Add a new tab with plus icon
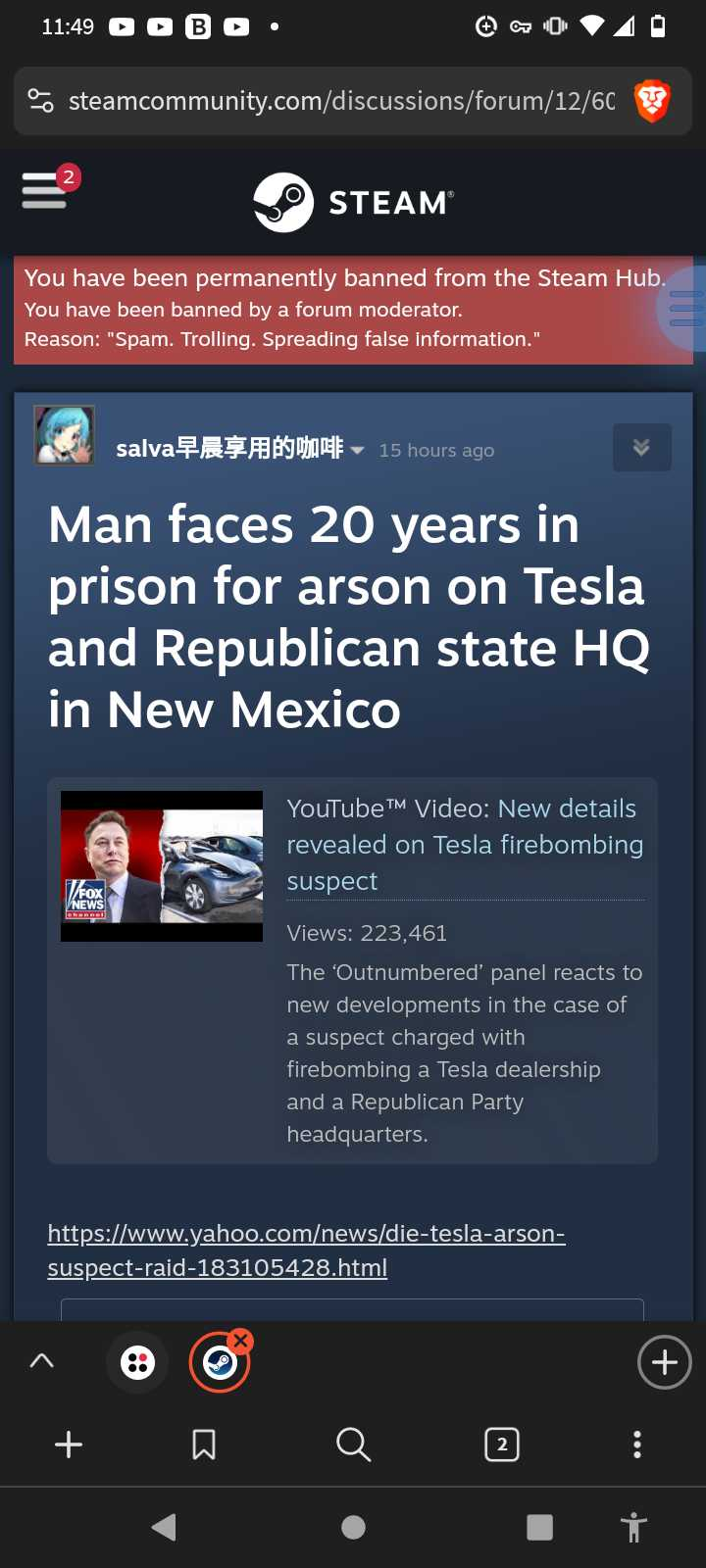The height and width of the screenshot is (1568, 706). point(69,1445)
